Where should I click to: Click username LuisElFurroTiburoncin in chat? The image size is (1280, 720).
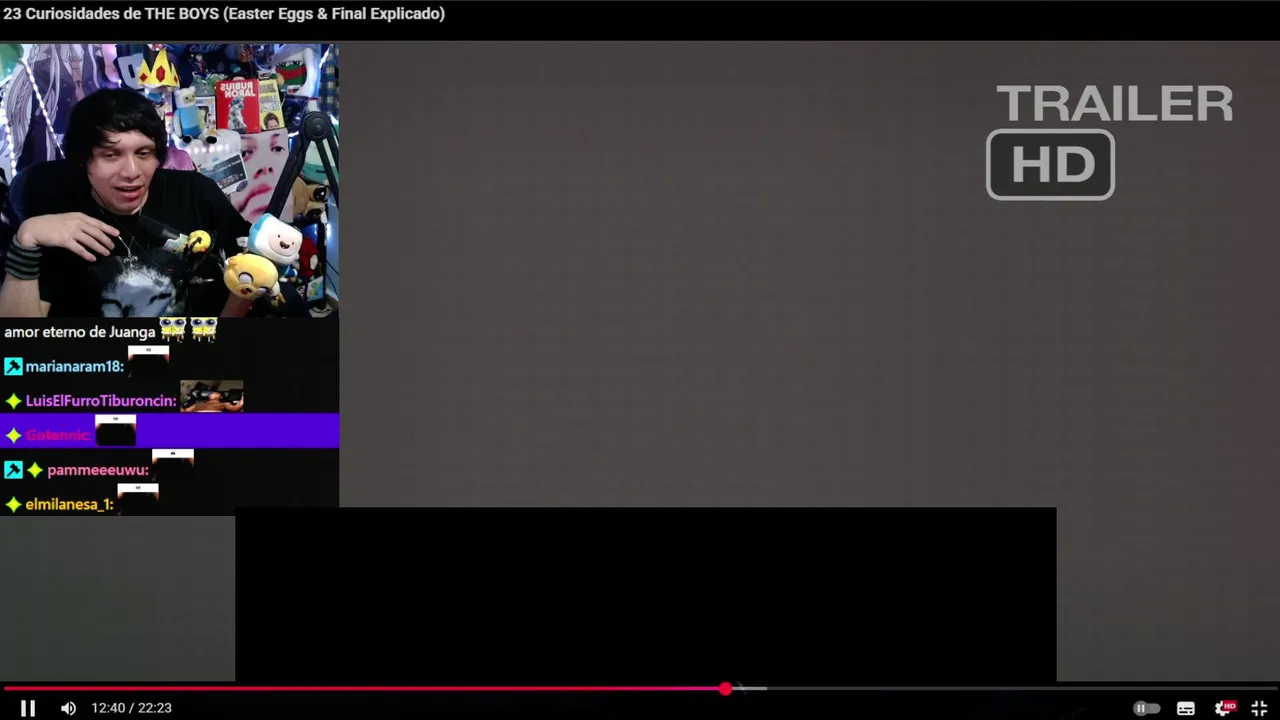pos(101,401)
